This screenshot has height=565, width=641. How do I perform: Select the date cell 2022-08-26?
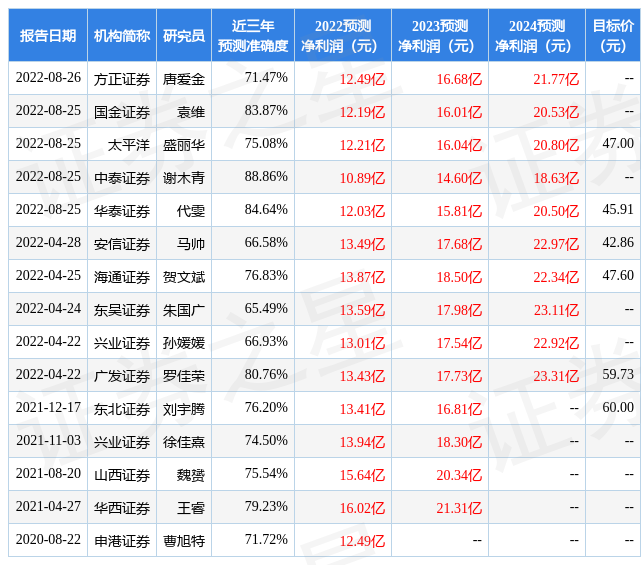click(x=48, y=78)
